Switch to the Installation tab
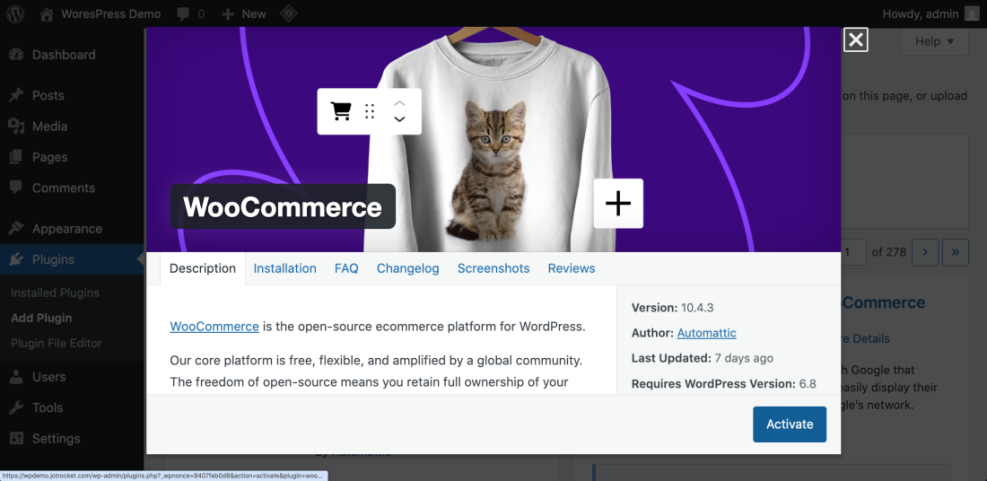 [x=285, y=269]
